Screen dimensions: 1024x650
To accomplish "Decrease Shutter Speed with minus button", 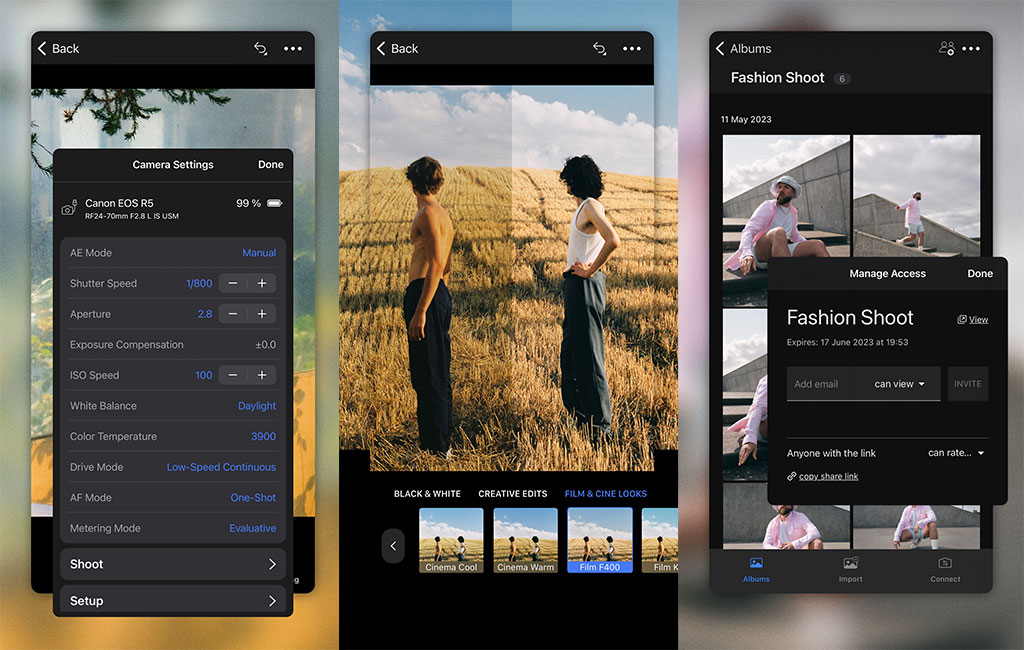I will 232,283.
